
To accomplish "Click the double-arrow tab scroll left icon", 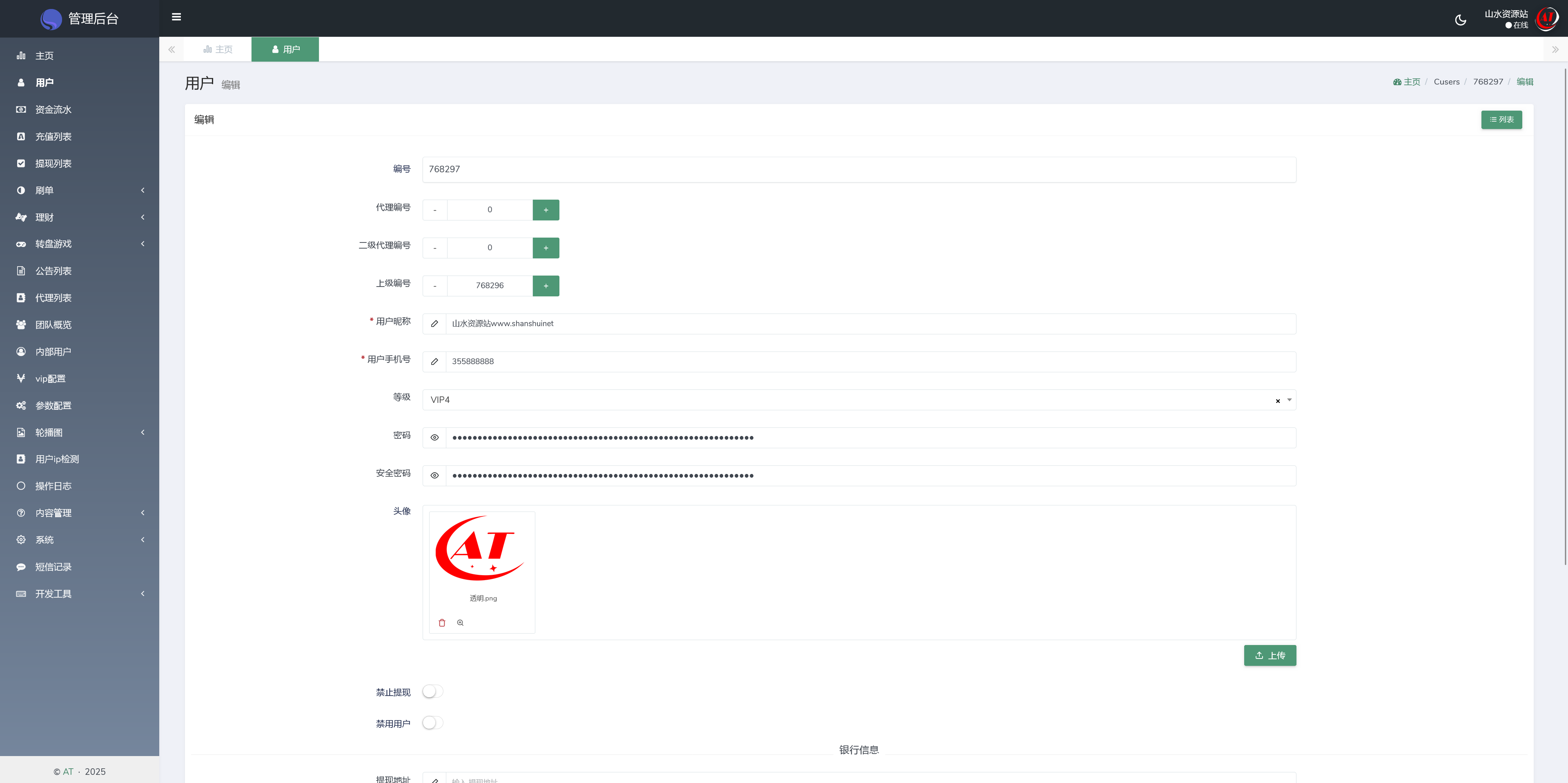I will pyautogui.click(x=171, y=49).
